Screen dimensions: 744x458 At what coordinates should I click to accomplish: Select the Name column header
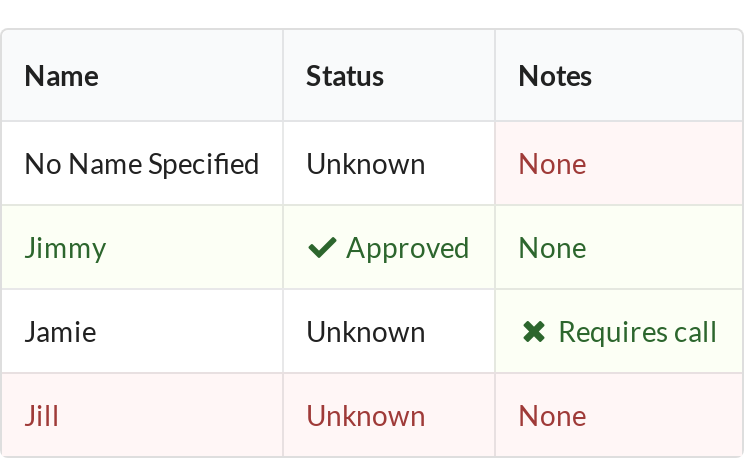pos(62,76)
